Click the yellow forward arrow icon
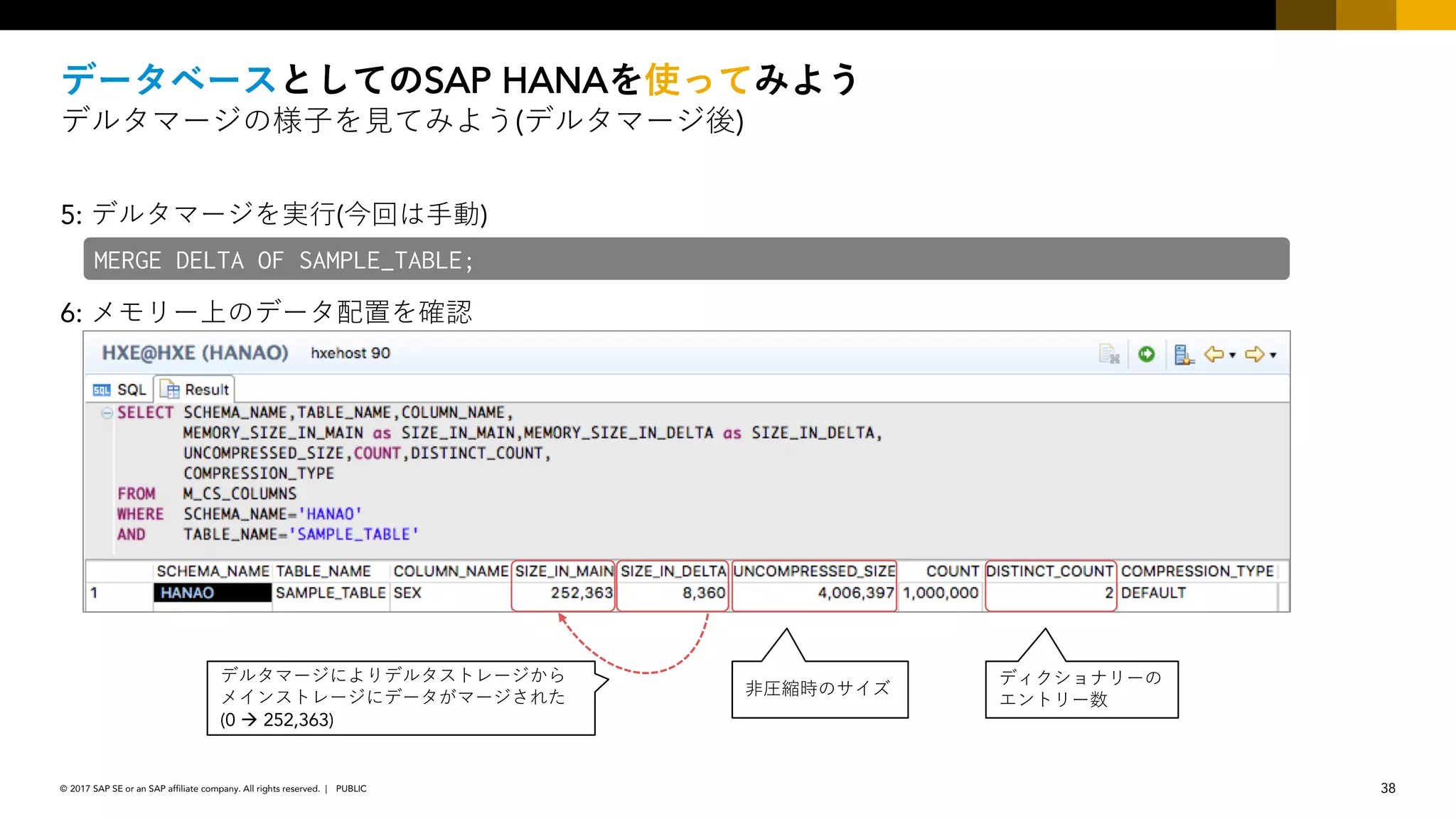Viewport: 1456px width, 819px height. [1254, 354]
